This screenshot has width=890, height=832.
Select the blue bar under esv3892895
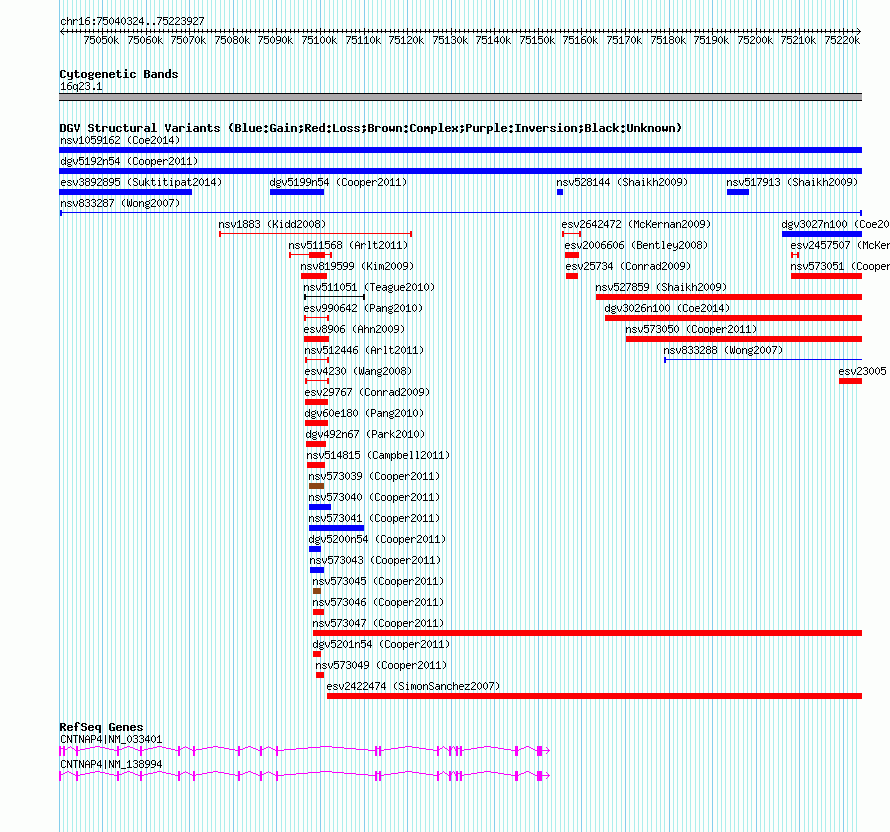125,192
